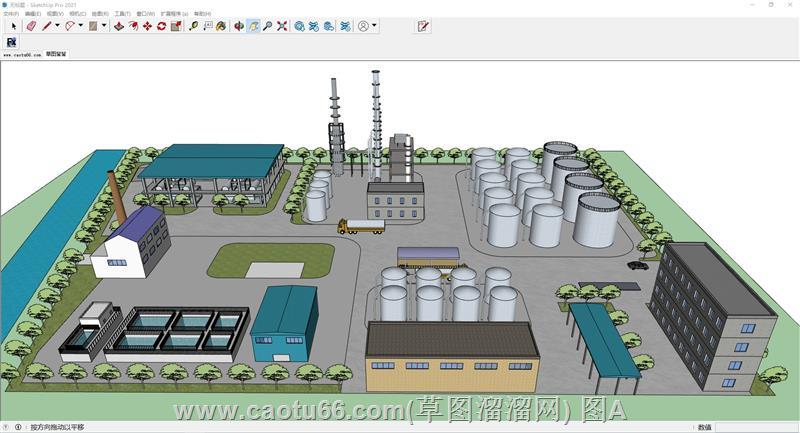
Task: Select the Paint Bucket tool
Action: [x=221, y=26]
